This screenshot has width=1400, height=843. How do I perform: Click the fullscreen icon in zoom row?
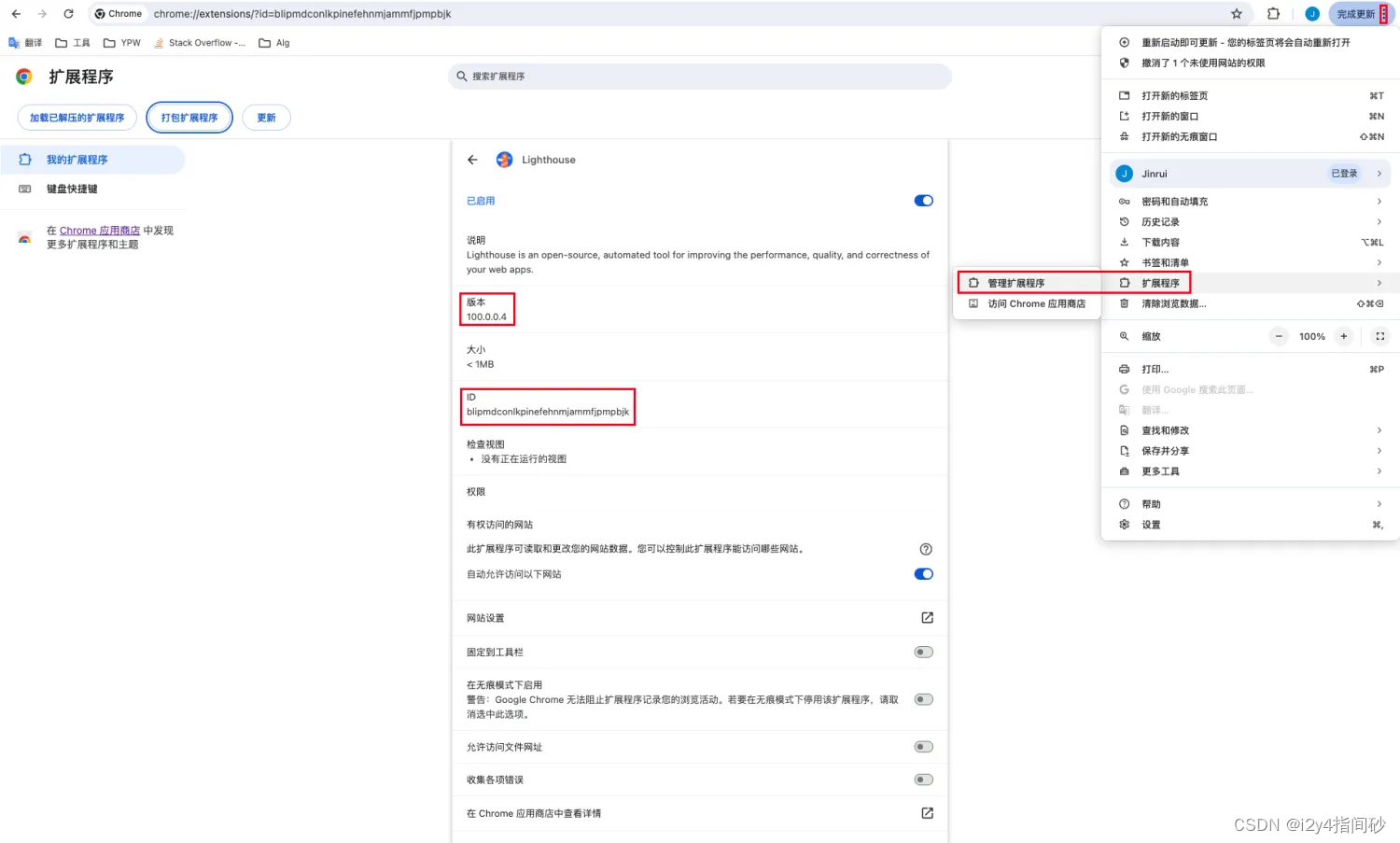[1380, 336]
